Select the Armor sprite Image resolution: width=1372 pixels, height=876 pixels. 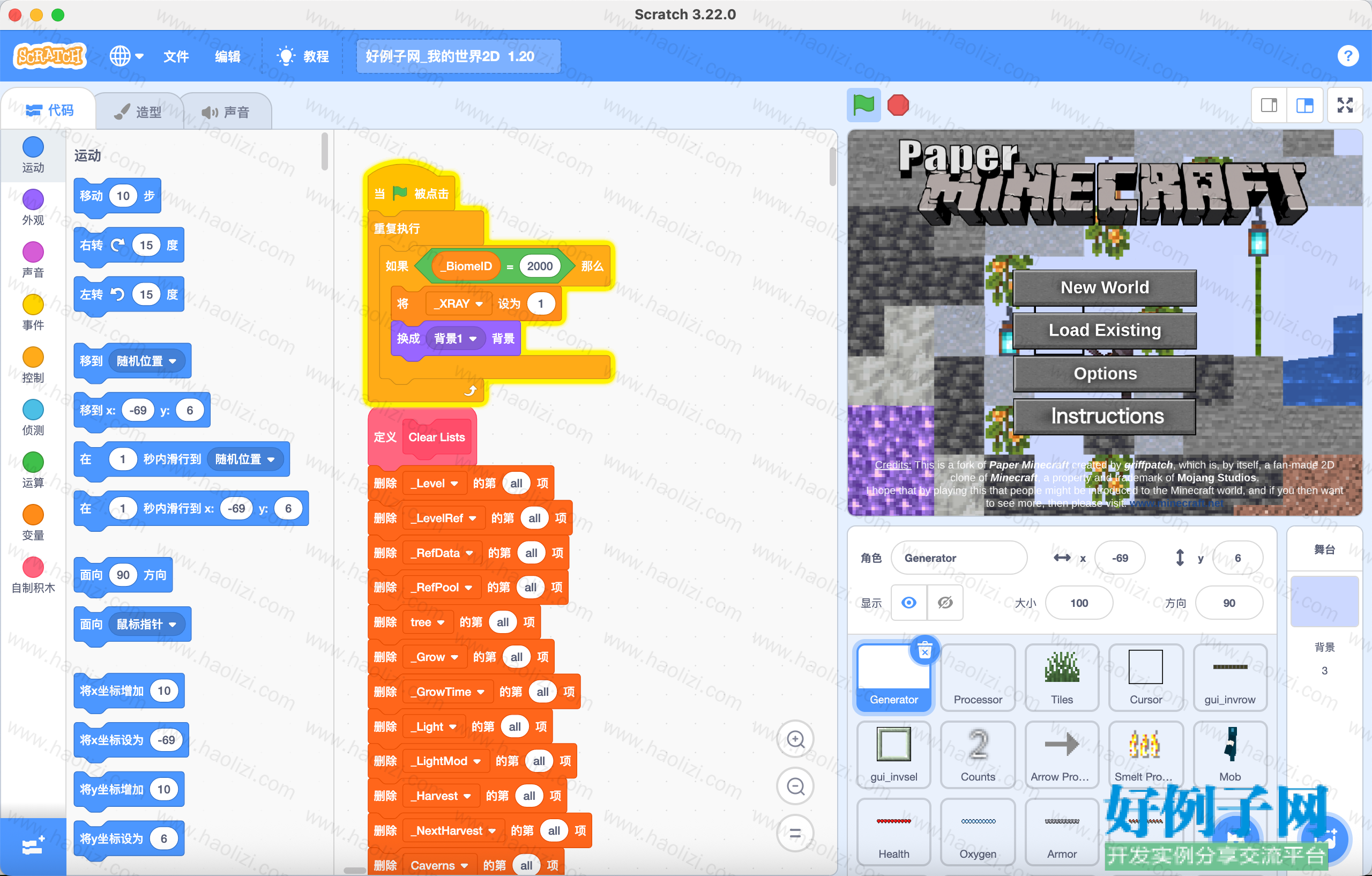pos(1062,832)
